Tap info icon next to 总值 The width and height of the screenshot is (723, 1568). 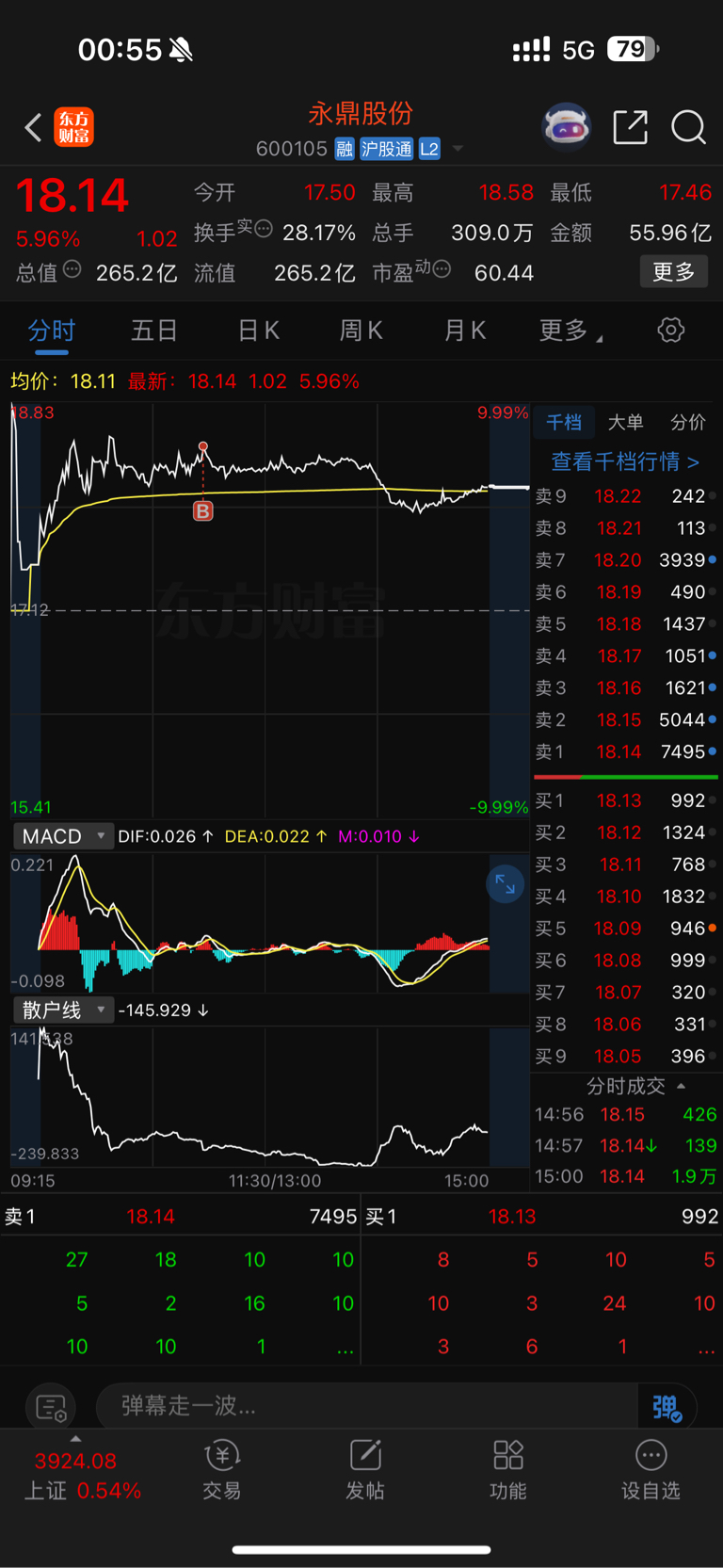click(72, 269)
